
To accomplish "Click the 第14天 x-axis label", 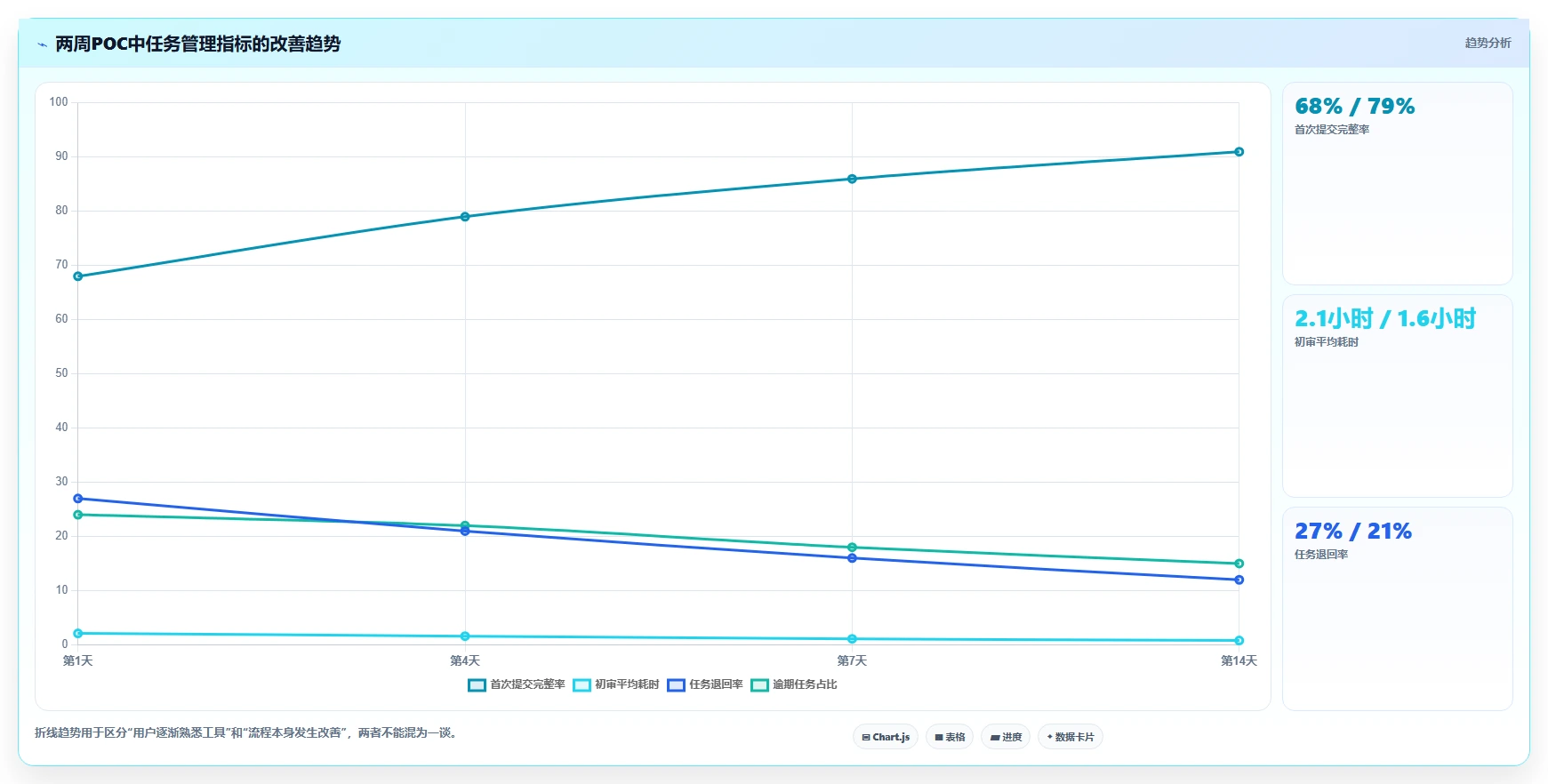I will pyautogui.click(x=1239, y=660).
